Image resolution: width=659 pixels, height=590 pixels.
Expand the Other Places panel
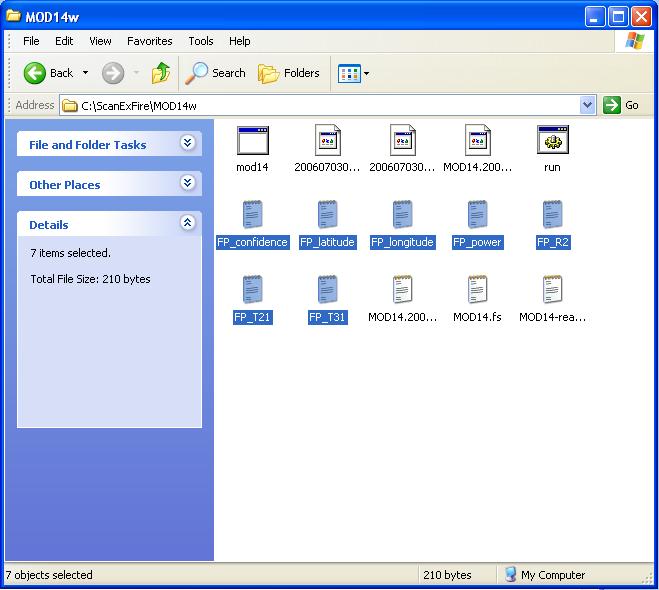188,183
